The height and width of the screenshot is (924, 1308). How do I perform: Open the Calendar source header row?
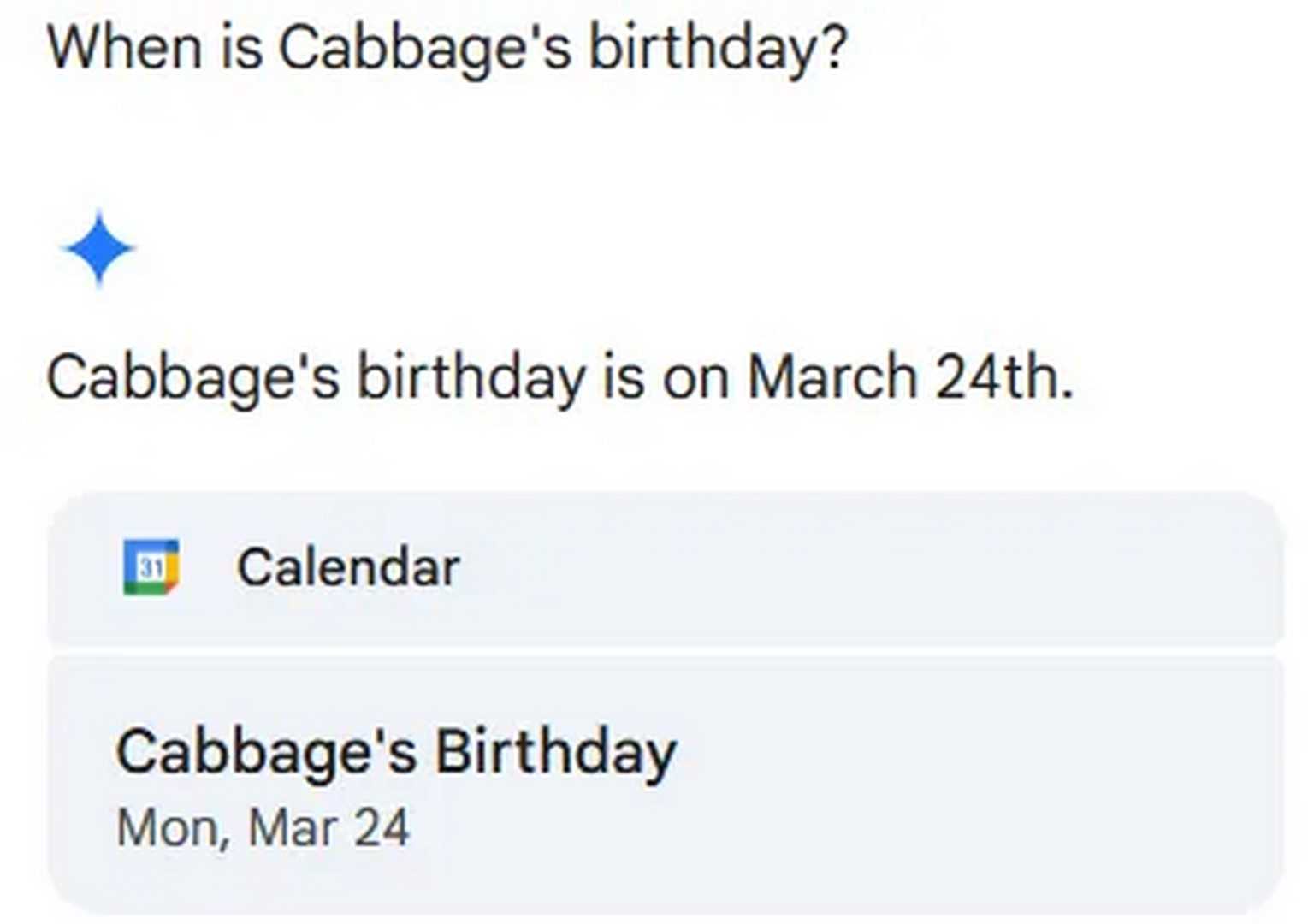(666, 568)
